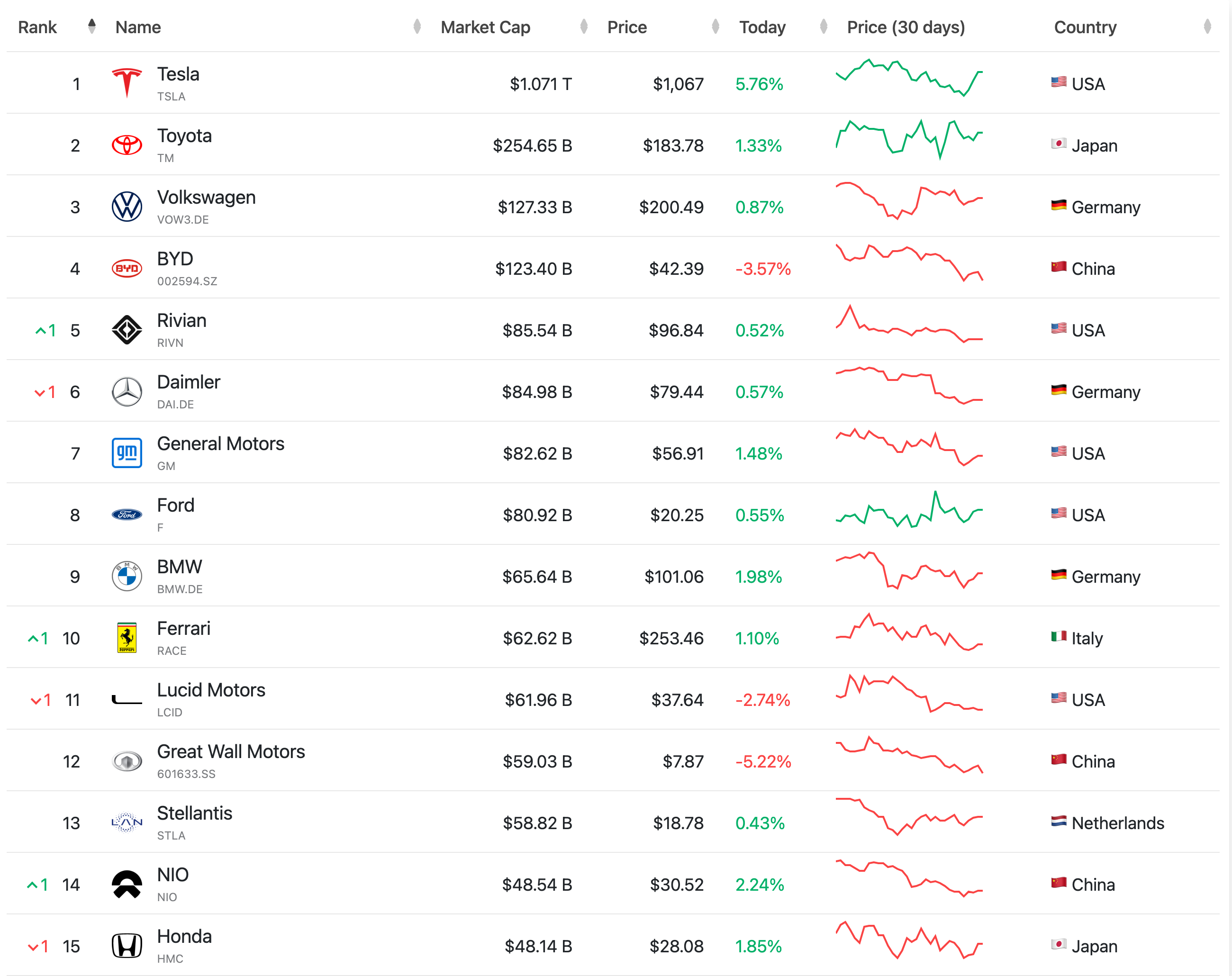Viewport: 1232px width, 976px height.
Task: Select the Price (30 days) column header
Action: pyautogui.click(x=906, y=27)
